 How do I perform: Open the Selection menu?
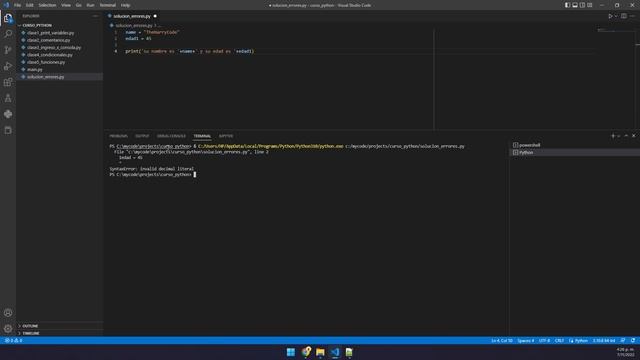pyautogui.click(x=47, y=5)
